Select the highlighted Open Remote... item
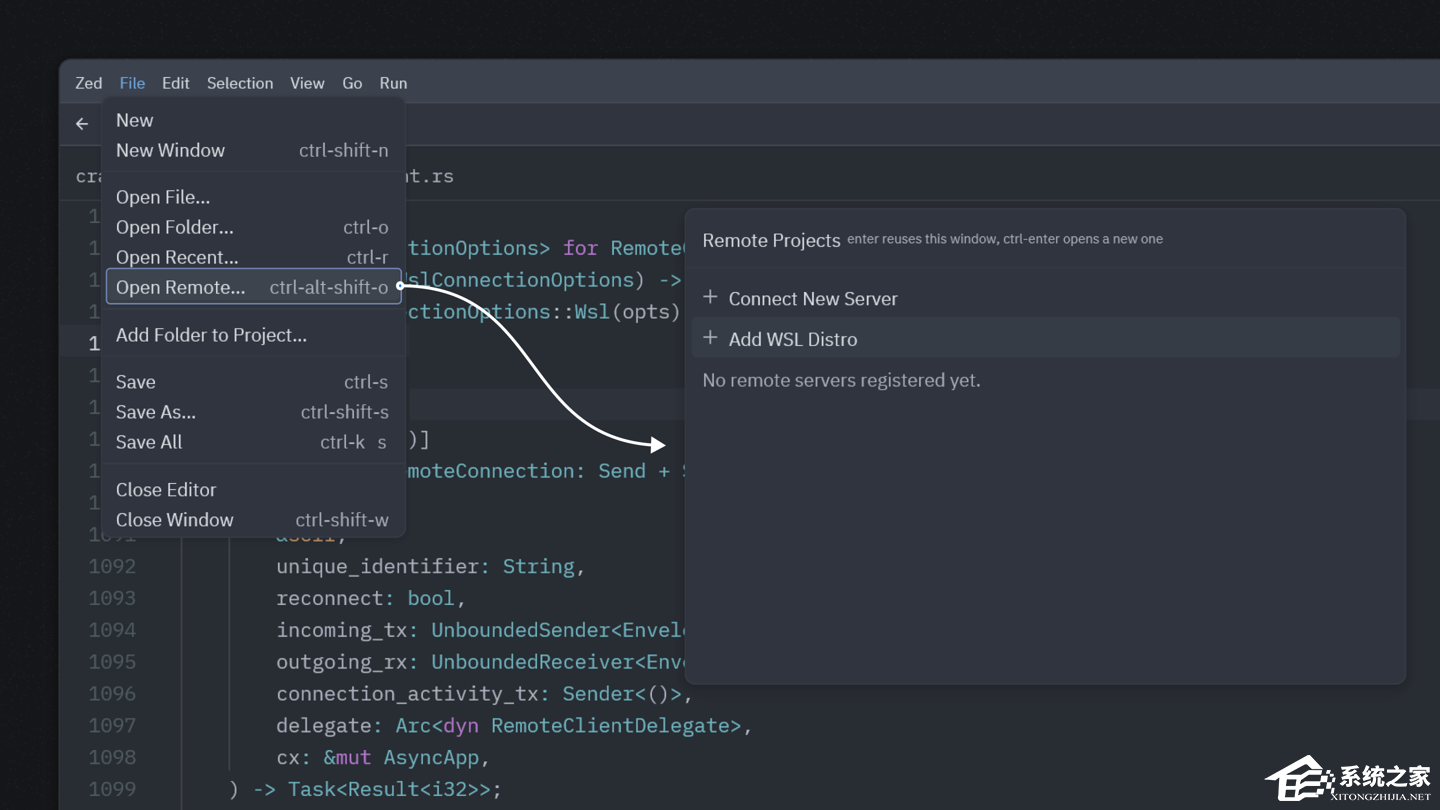Image resolution: width=1440 pixels, height=810 pixels. [x=181, y=287]
